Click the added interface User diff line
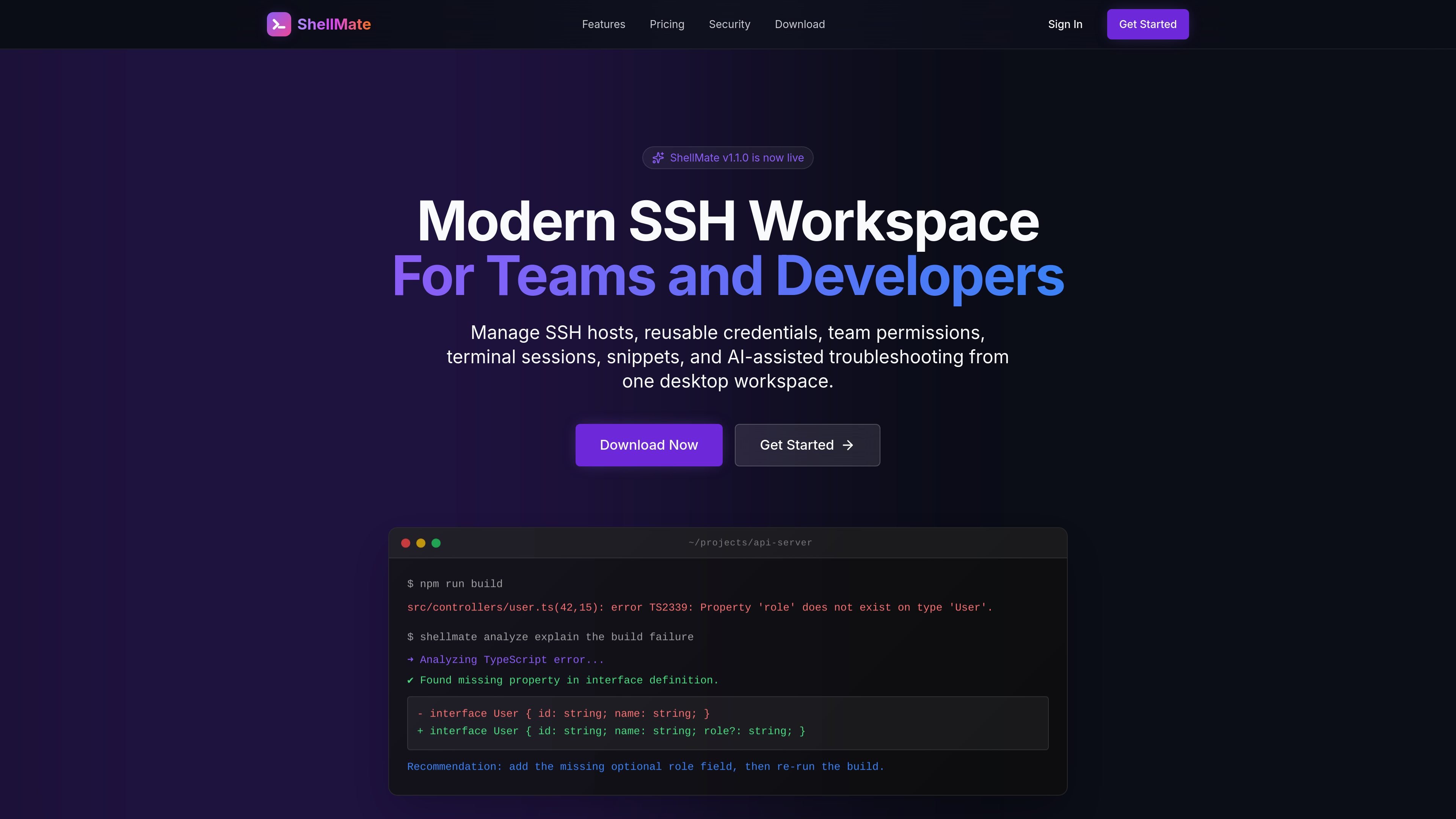Viewport: 1456px width, 819px height. (611, 731)
